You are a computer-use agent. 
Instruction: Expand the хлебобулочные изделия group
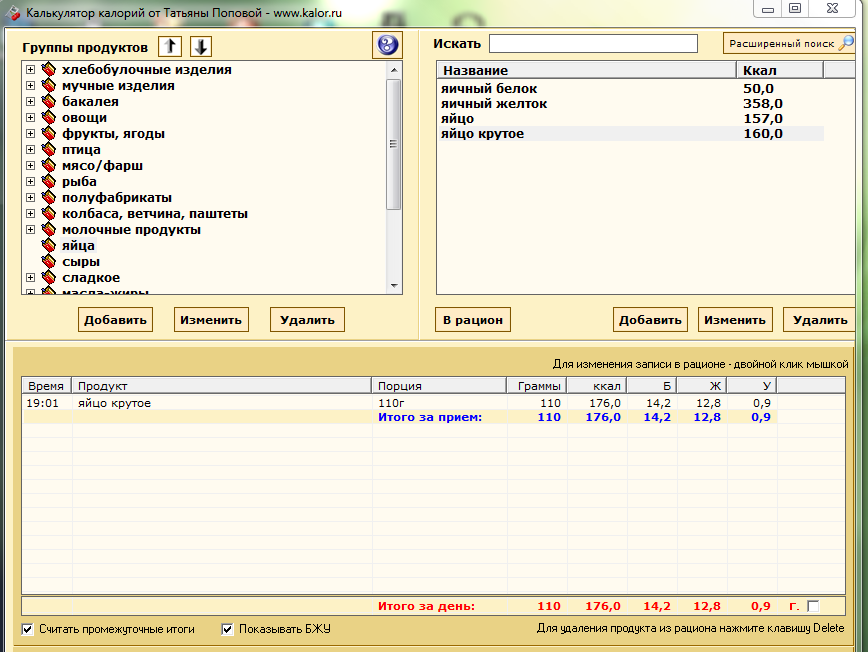(x=30, y=70)
